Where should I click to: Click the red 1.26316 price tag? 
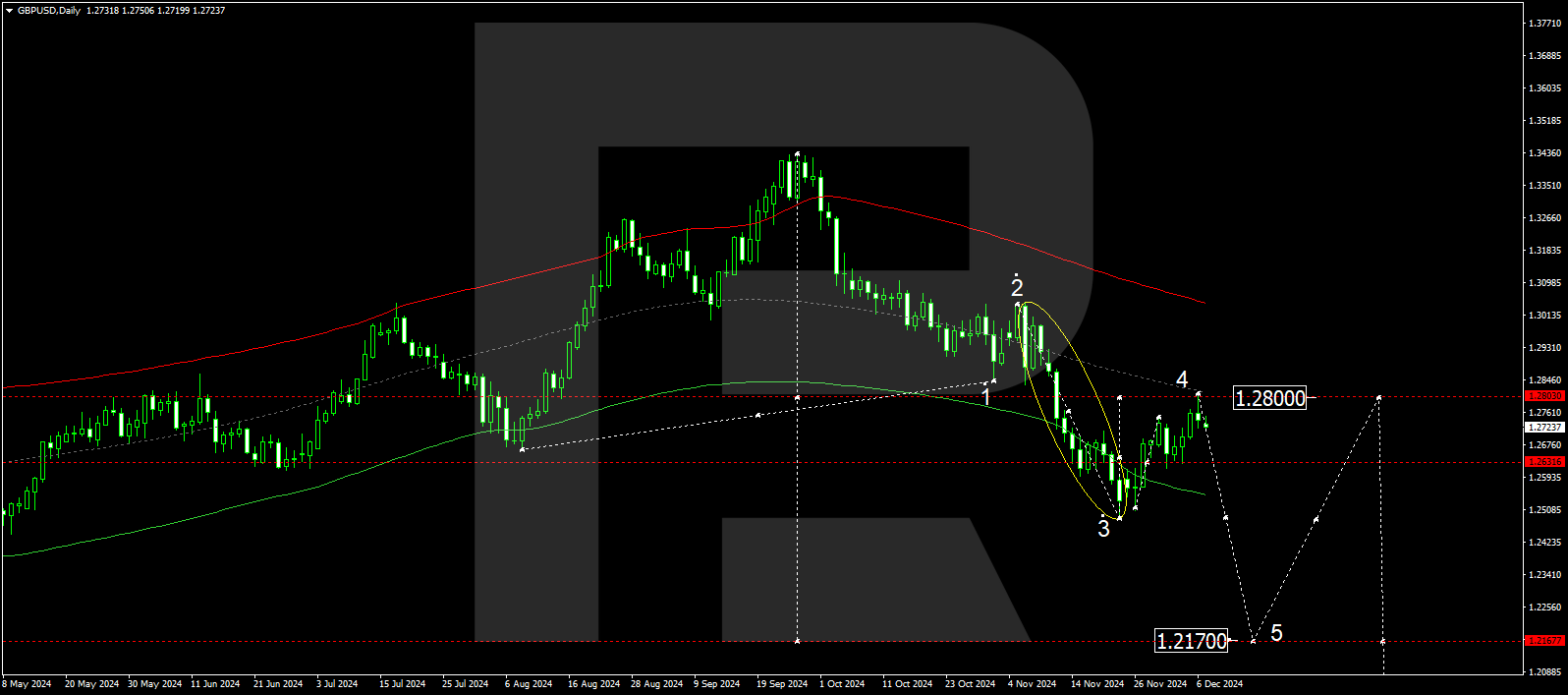click(x=1544, y=462)
